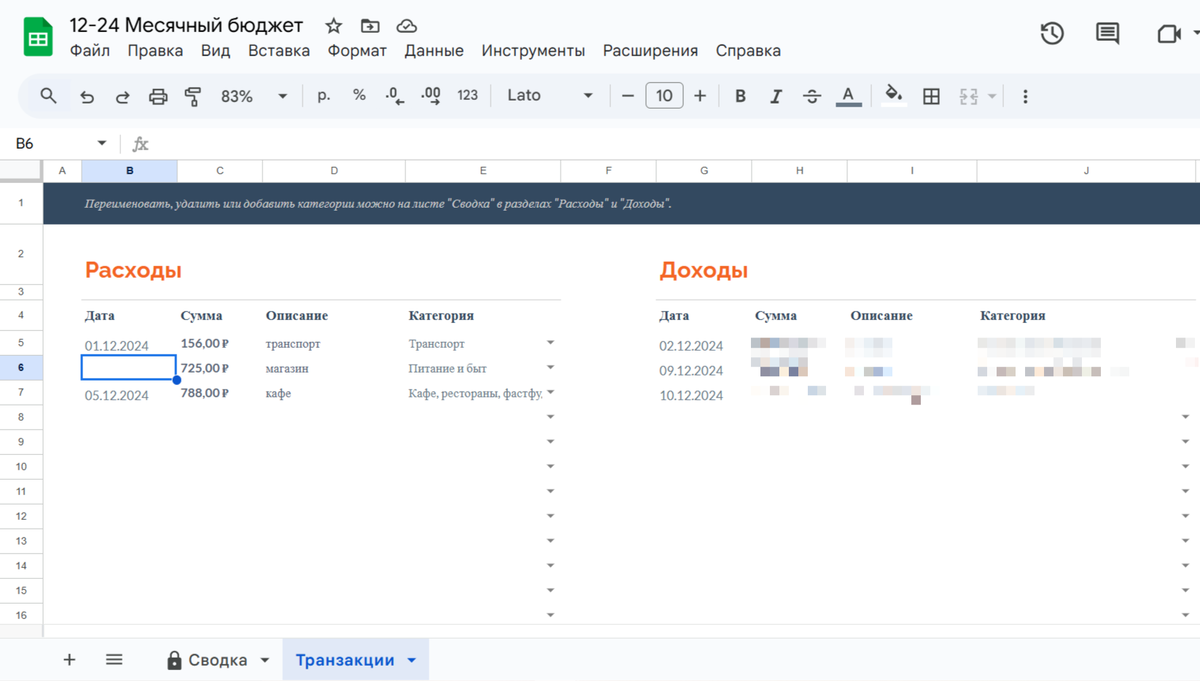Open the Правка menu
Screen dimensions: 1200x681
(x=155, y=50)
